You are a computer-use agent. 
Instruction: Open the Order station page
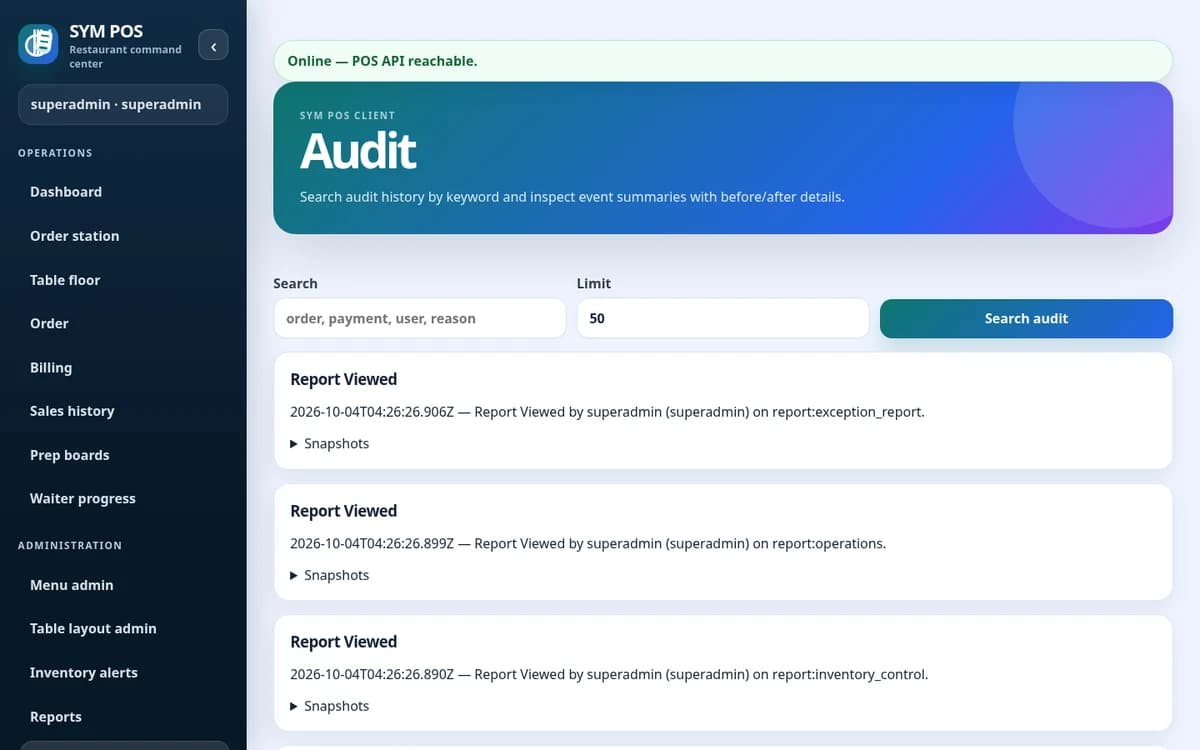click(x=123, y=236)
